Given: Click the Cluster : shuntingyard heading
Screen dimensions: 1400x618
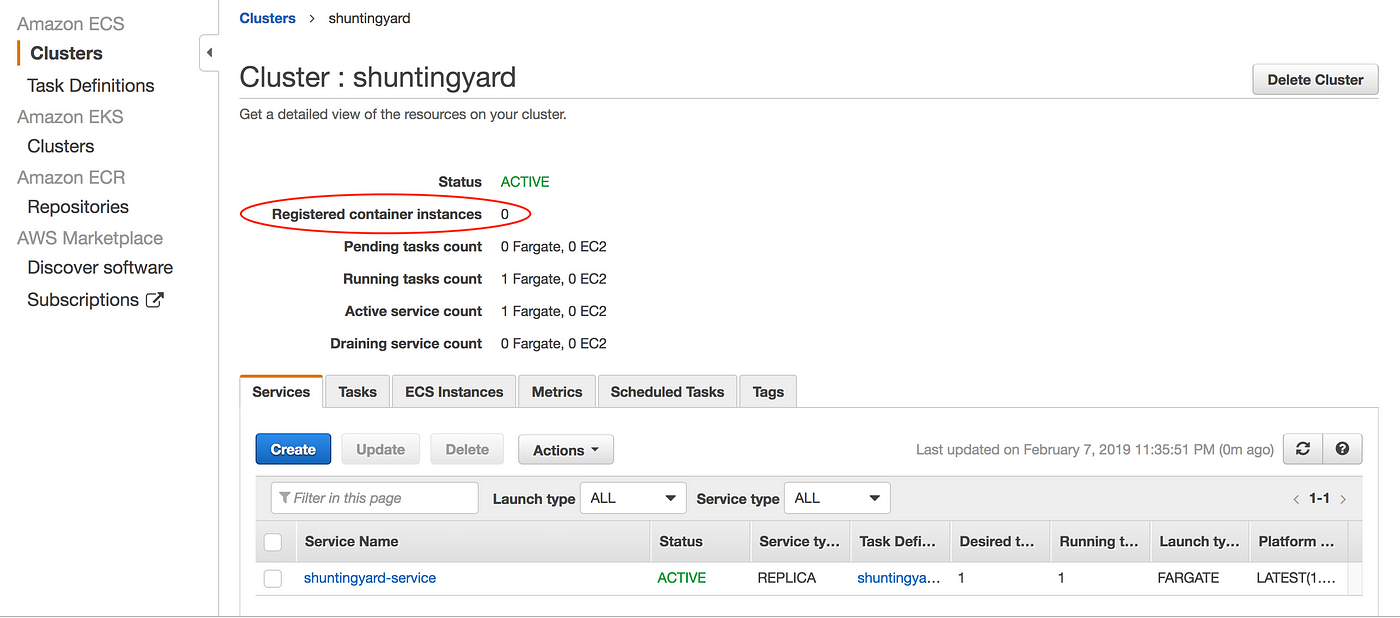Looking at the screenshot, I should pos(378,77).
